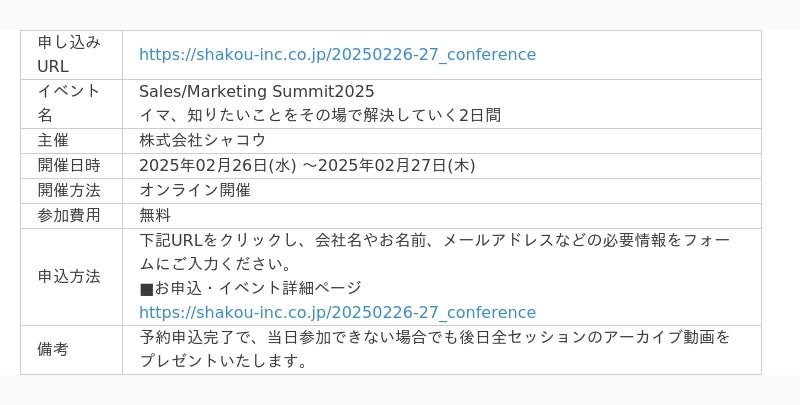Click the オンライン開催 text
This screenshot has height=405, width=800.
[x=195, y=190]
